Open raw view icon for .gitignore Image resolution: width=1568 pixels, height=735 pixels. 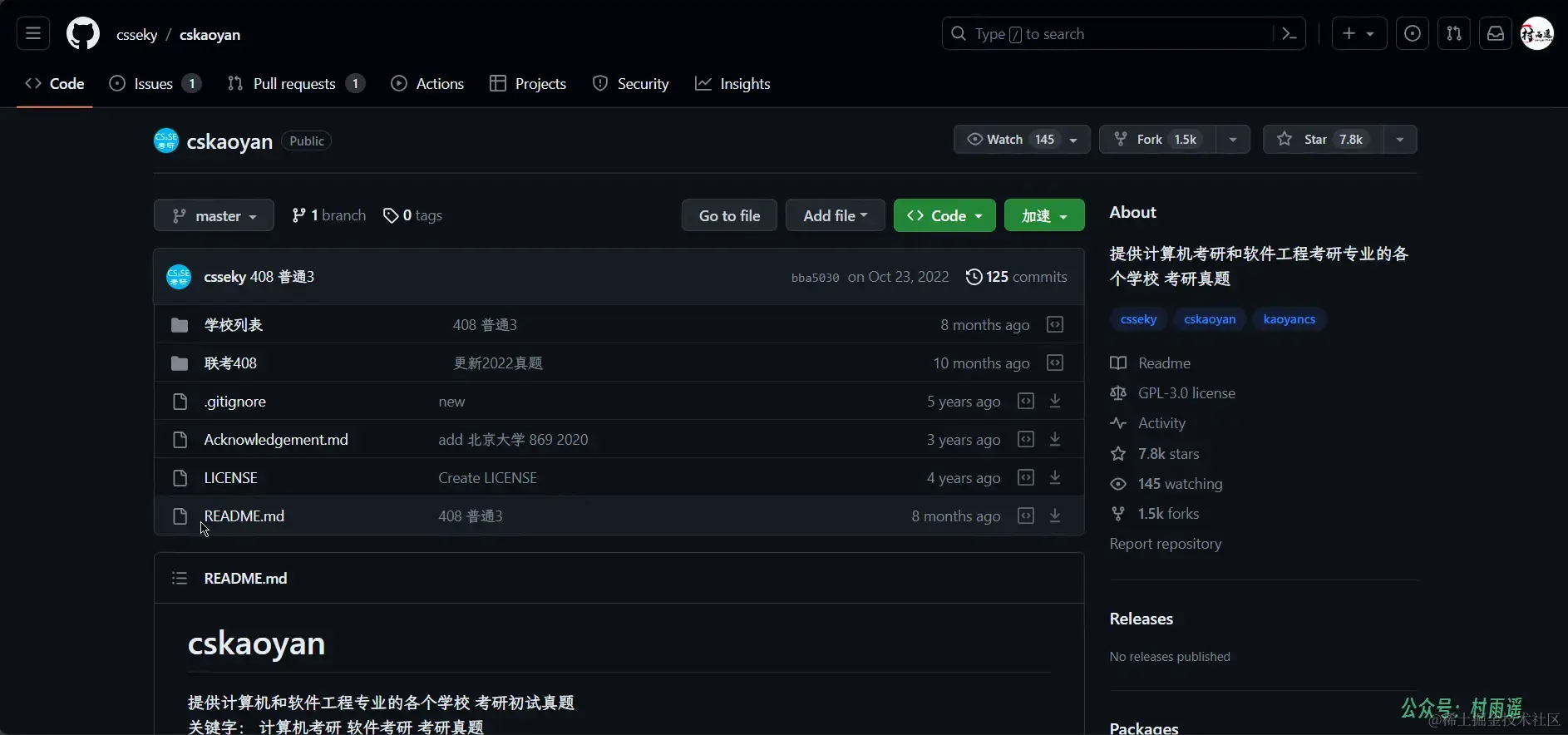tap(1026, 402)
